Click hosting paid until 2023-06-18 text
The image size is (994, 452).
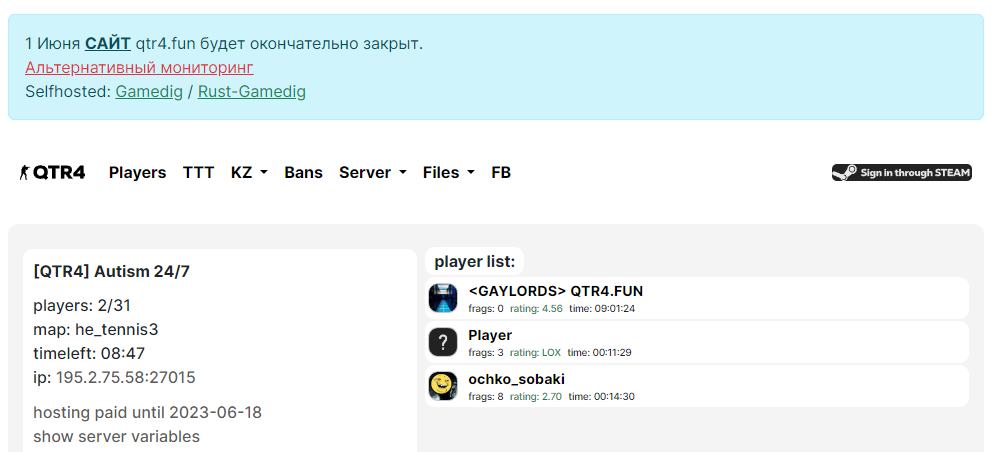coord(147,413)
